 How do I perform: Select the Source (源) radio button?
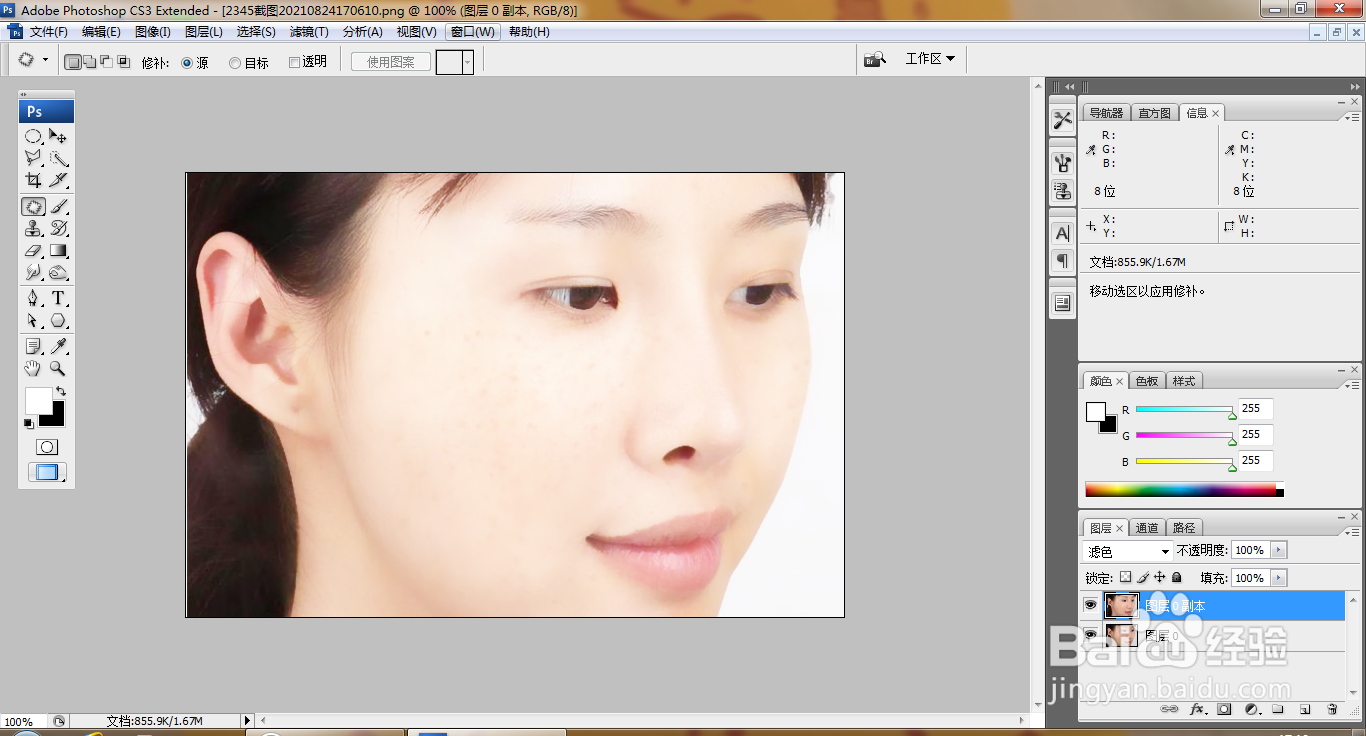pyautogui.click(x=187, y=62)
